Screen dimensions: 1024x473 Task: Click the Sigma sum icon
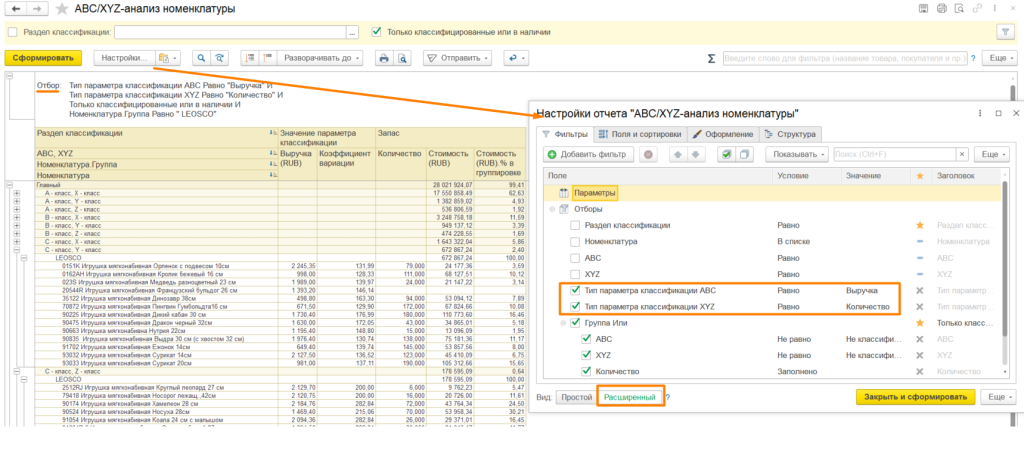pos(711,58)
